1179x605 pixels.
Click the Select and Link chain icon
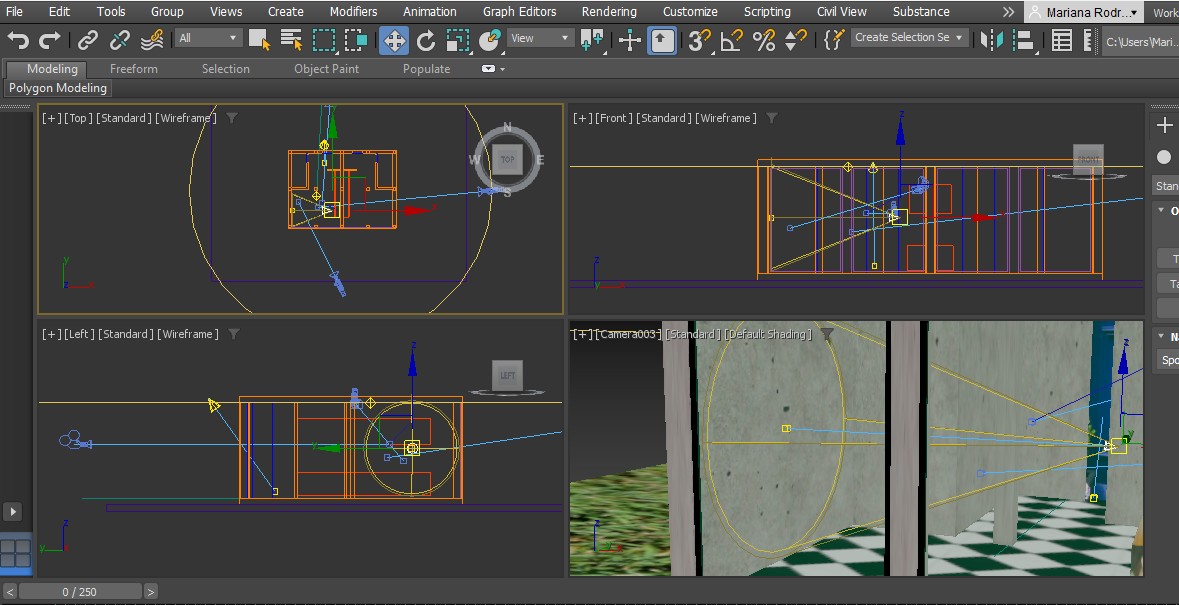88,40
